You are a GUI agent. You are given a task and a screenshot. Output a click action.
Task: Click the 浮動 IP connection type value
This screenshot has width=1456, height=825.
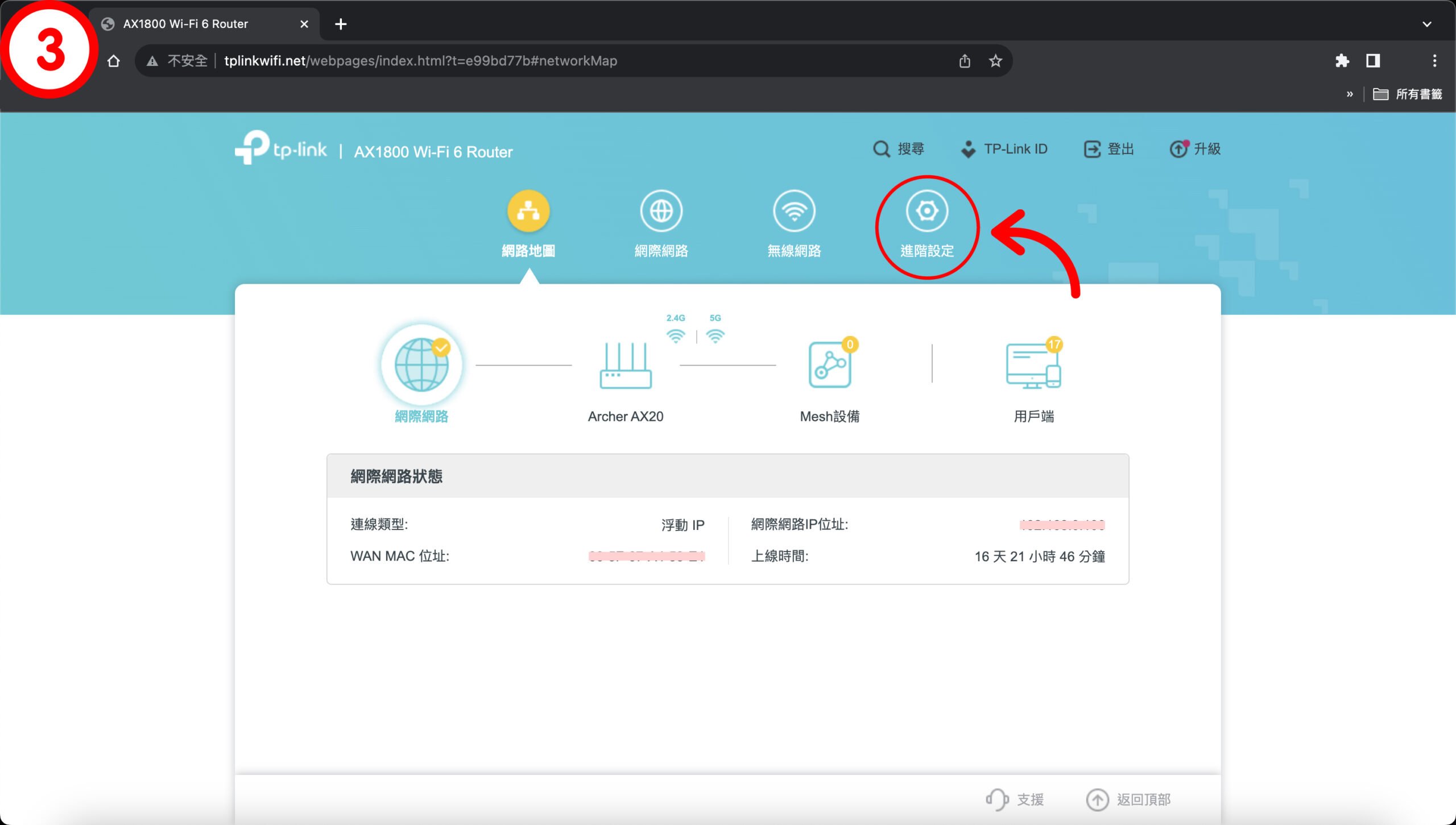coord(682,525)
